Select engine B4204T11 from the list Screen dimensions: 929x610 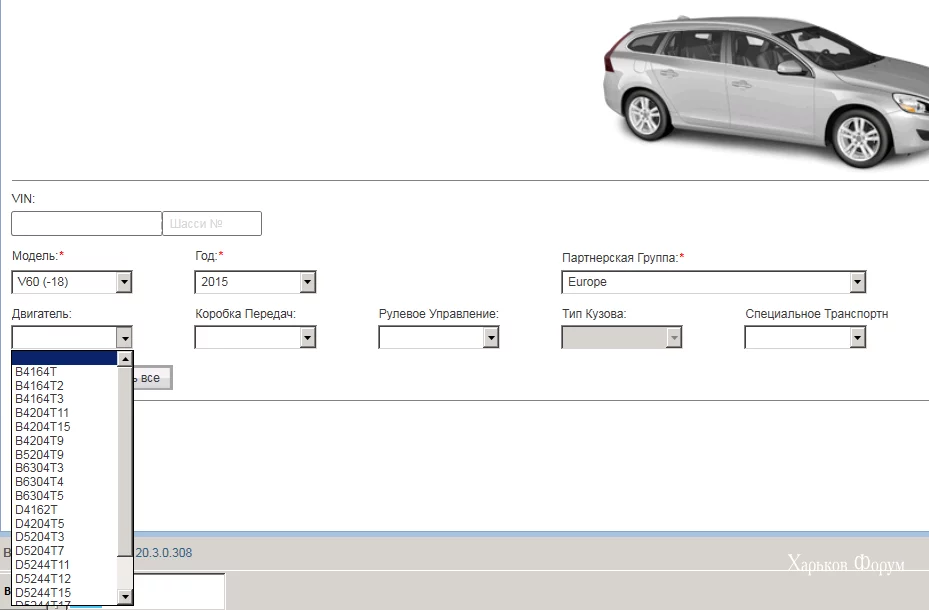click(65, 413)
